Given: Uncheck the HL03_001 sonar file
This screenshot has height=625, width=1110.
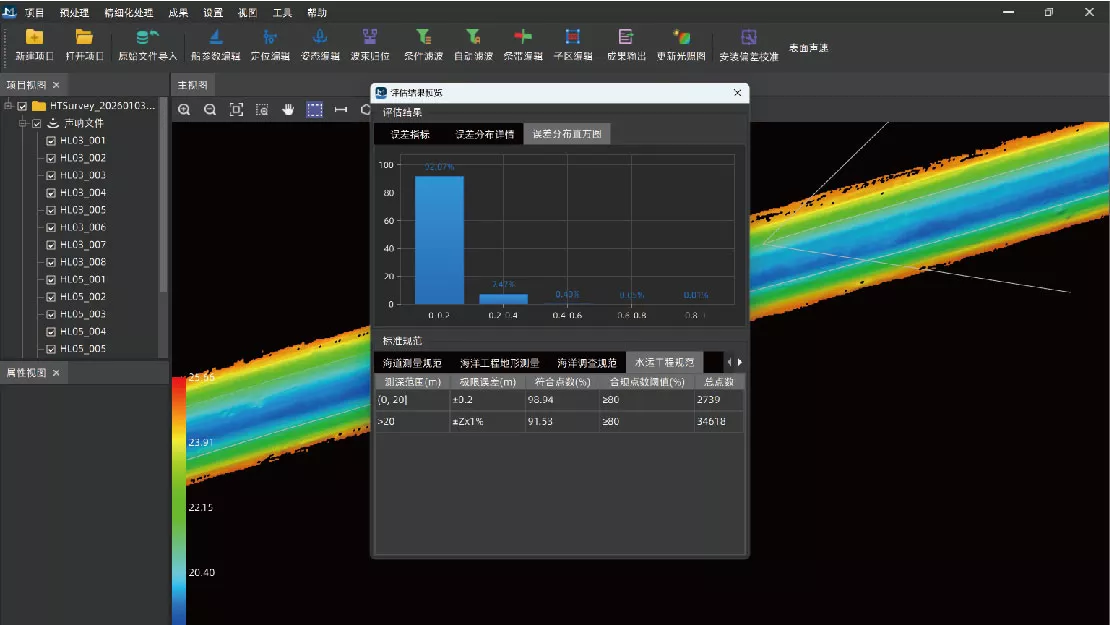Looking at the screenshot, I should pyautogui.click(x=51, y=141).
